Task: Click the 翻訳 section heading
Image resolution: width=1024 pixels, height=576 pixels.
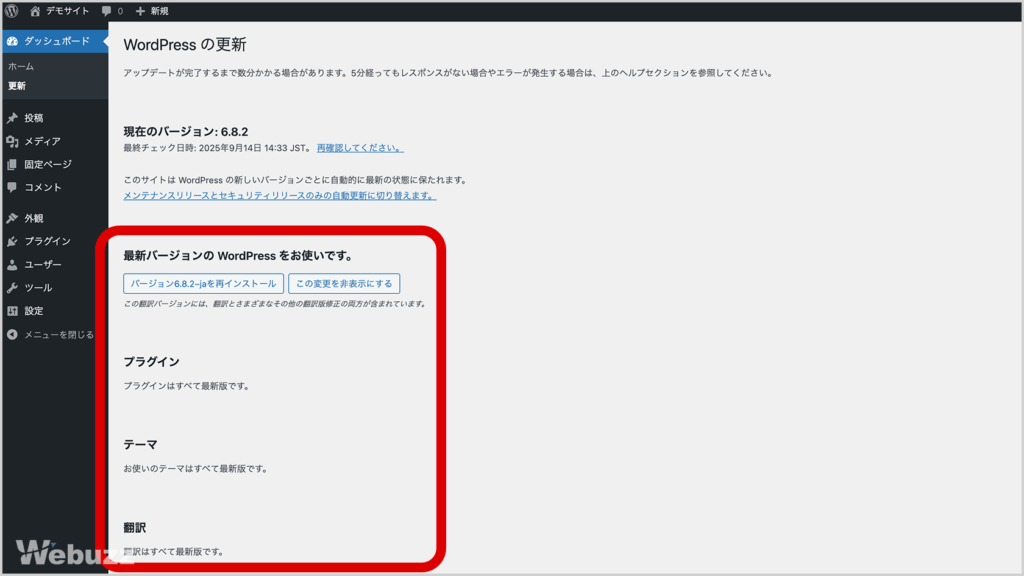Action: click(x=135, y=528)
